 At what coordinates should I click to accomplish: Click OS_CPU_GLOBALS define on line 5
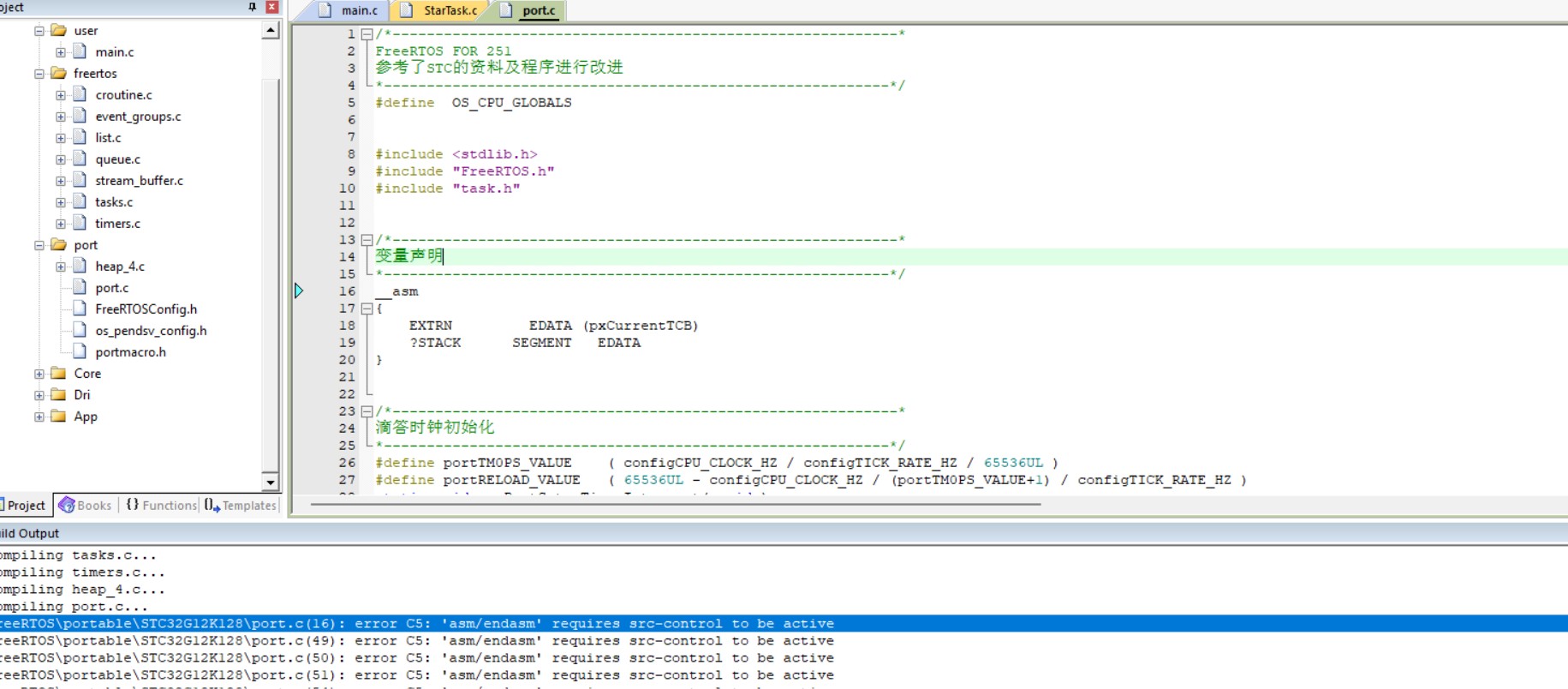click(x=511, y=103)
